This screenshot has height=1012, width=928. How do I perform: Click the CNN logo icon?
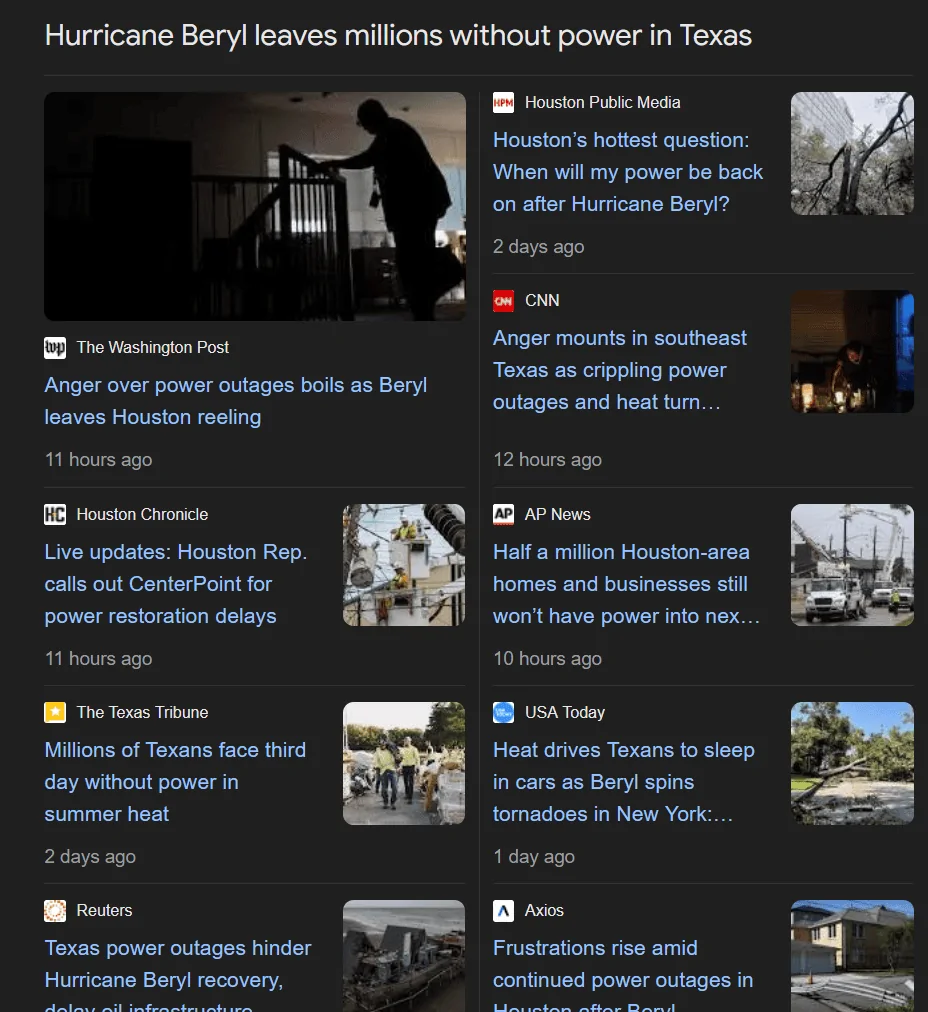pyautogui.click(x=503, y=301)
